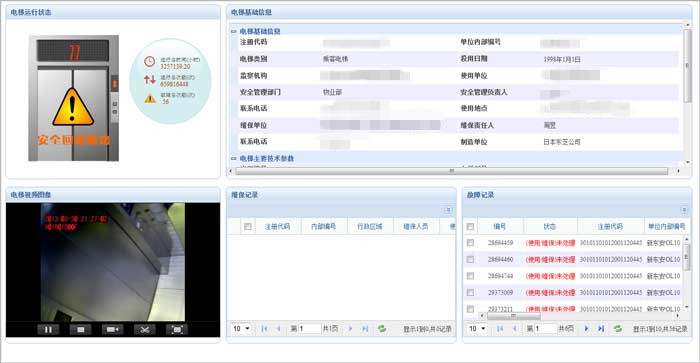The height and width of the screenshot is (363, 700).
Task: Click the 电梯视频图像 panel header
Action: point(113,195)
